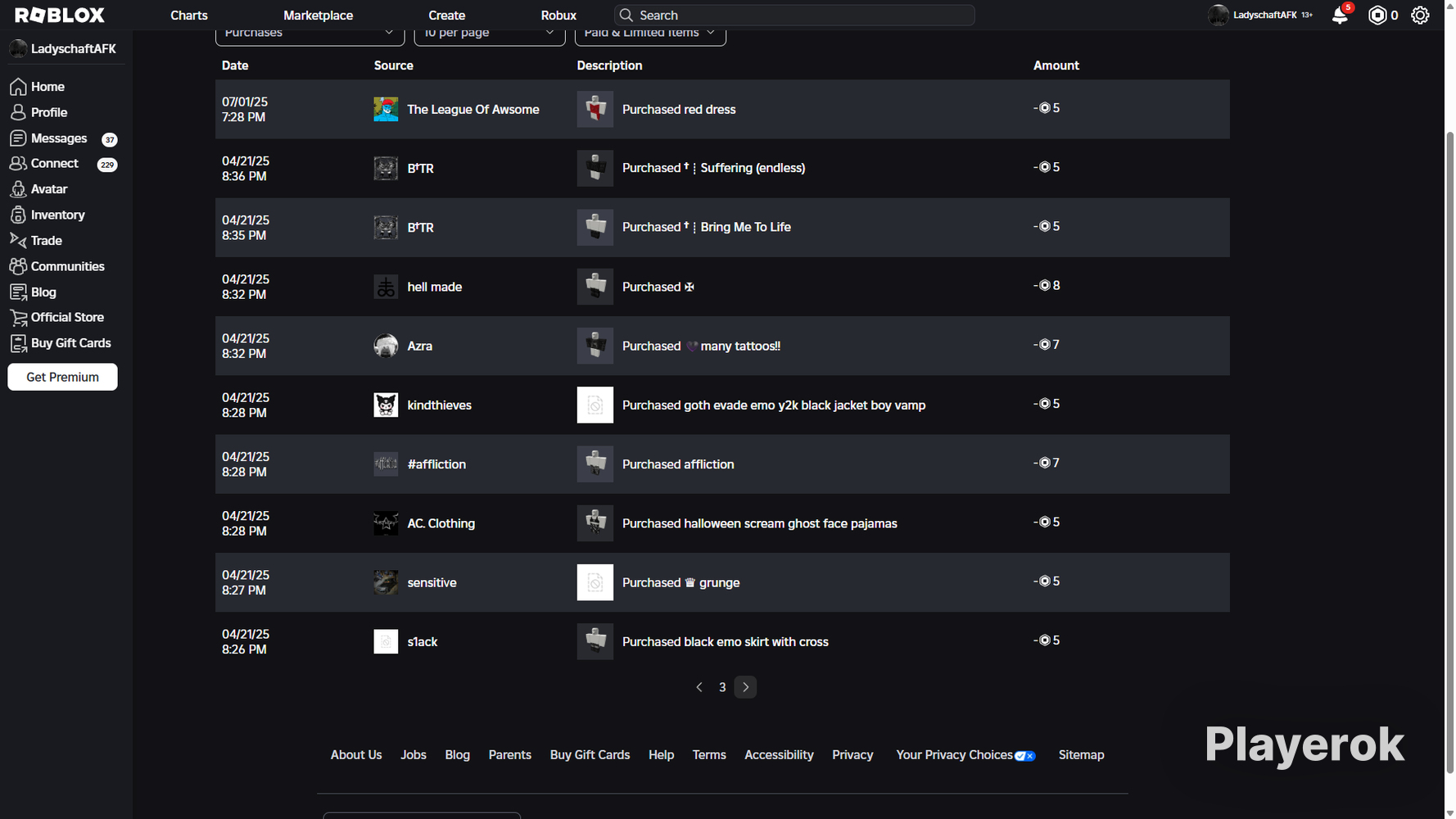
Task: Open the Robux tab
Action: pyautogui.click(x=558, y=16)
